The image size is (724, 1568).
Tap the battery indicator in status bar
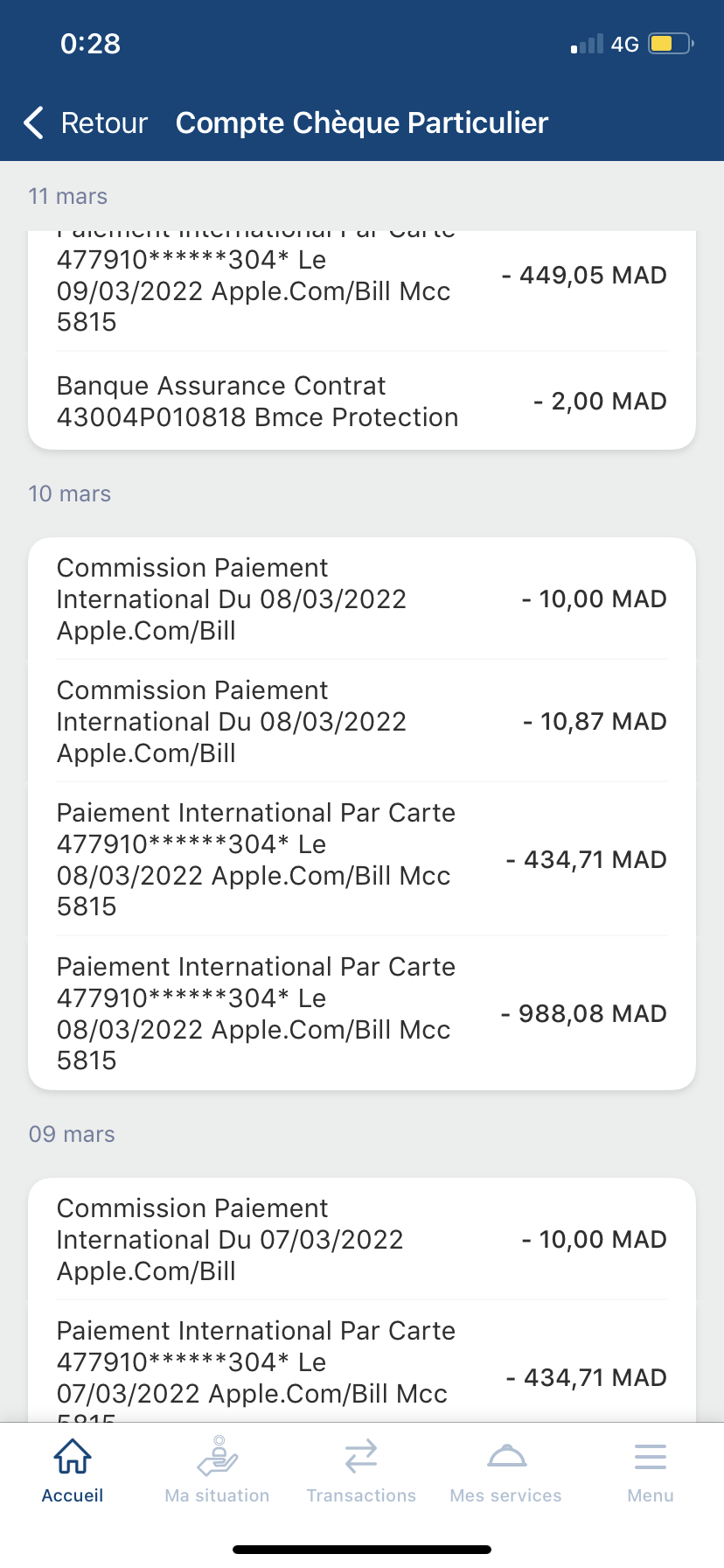[x=670, y=44]
